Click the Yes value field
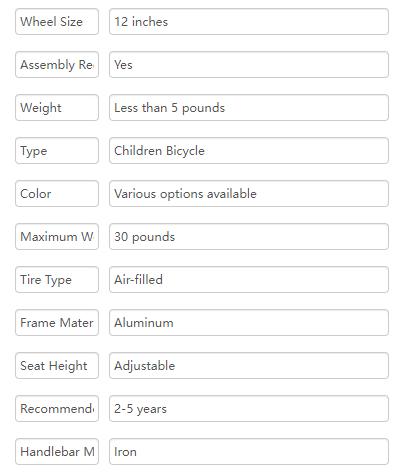Screen dimensions: 400x474 (249, 65)
